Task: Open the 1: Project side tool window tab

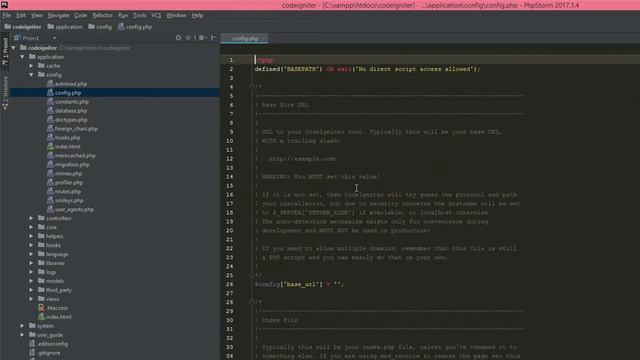Action: [5, 52]
